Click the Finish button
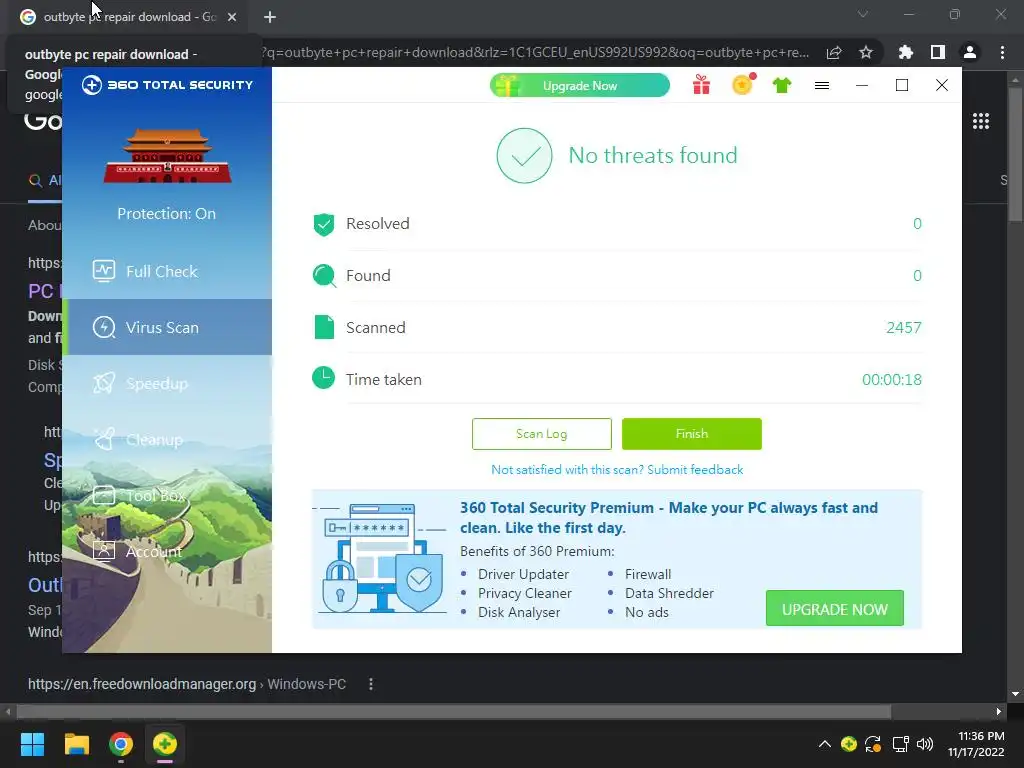Screen dimensions: 1024x768 tap(692, 434)
